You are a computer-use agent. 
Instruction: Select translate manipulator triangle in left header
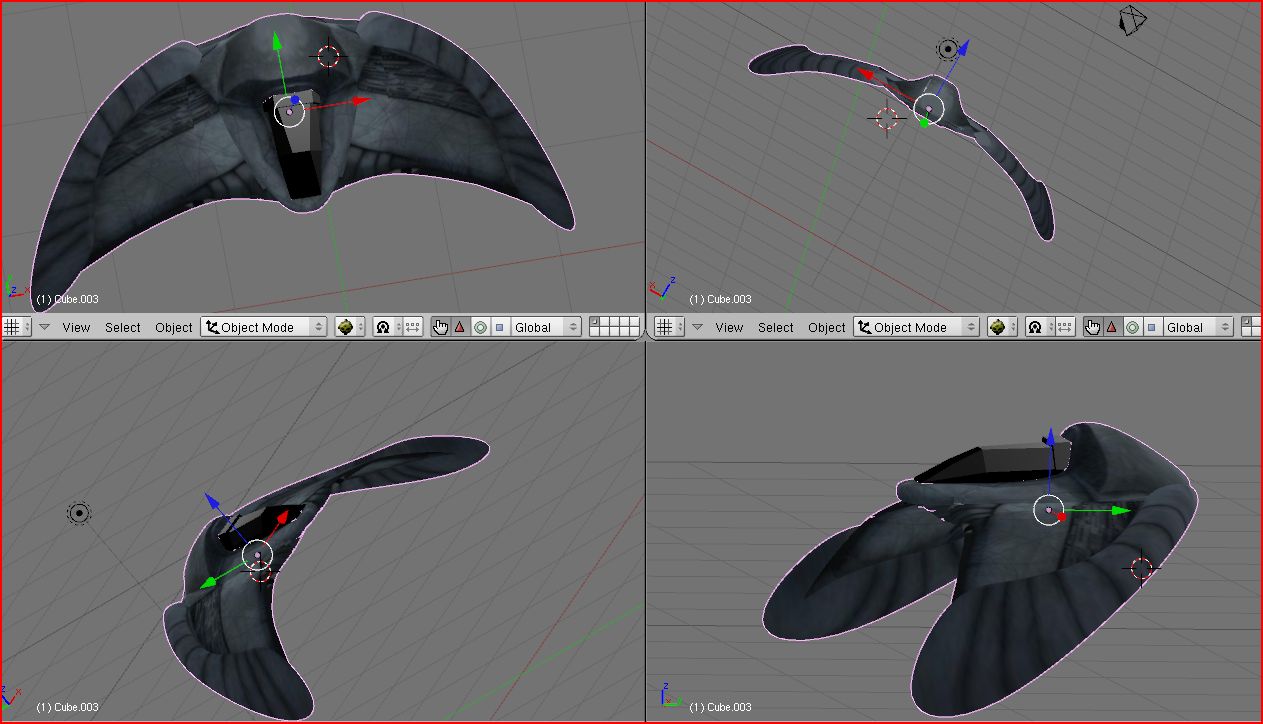(460, 327)
